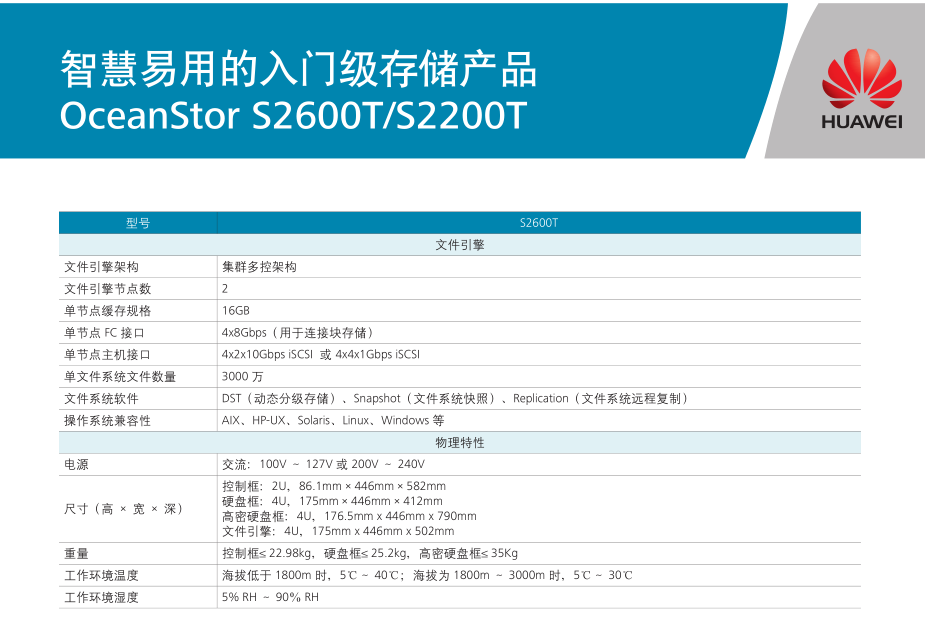Select the AIX, HP-UX, Solaris compatibility cell
The width and height of the screenshot is (925, 635).
click(x=333, y=421)
